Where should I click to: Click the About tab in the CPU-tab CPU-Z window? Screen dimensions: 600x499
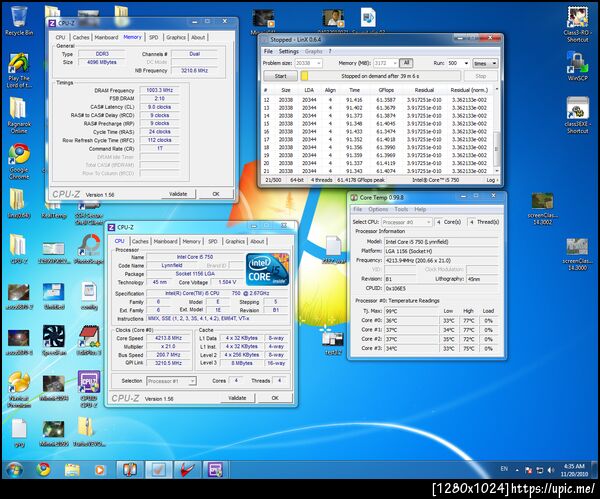pos(257,241)
